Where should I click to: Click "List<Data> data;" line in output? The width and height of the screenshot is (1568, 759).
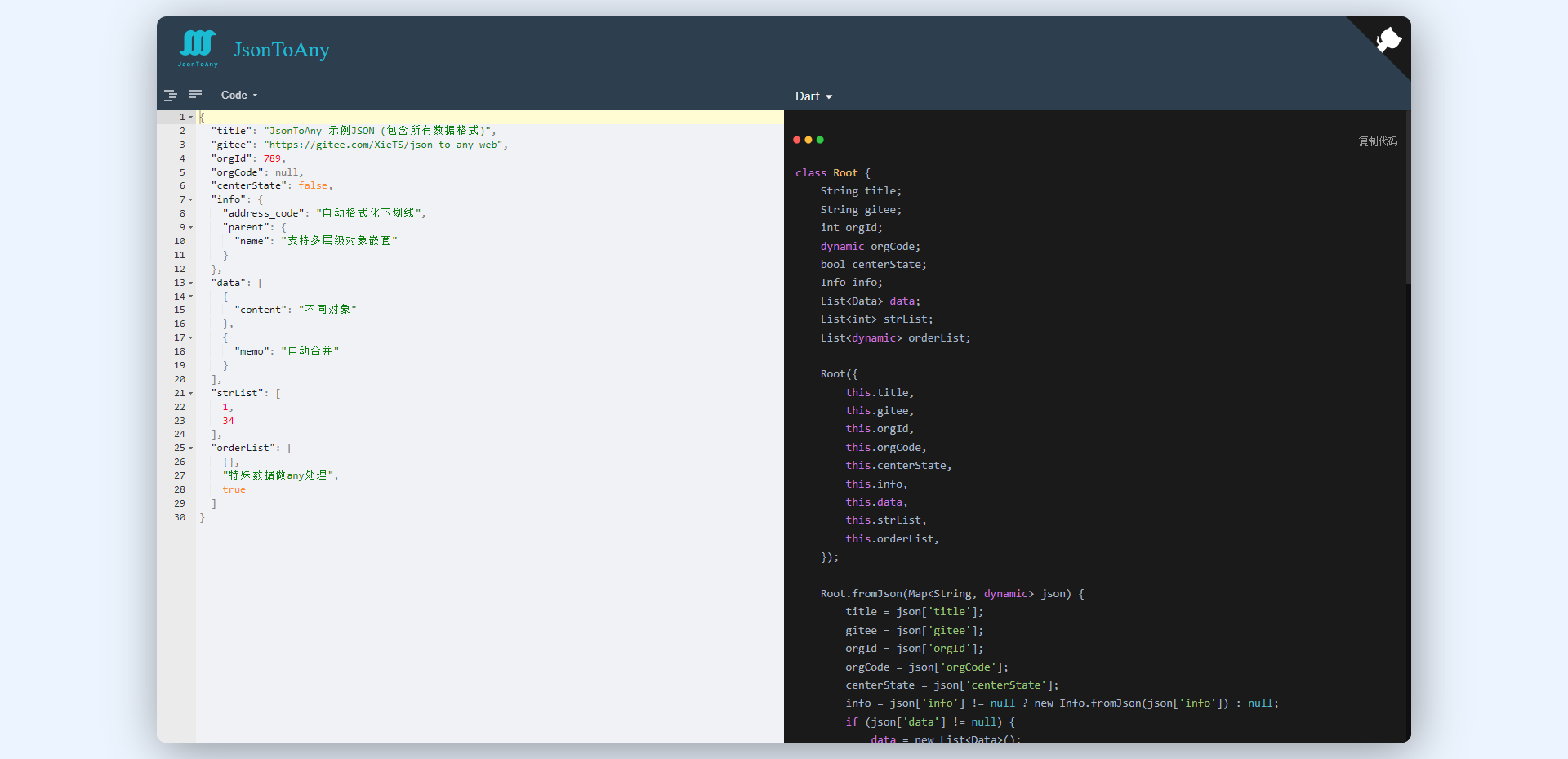871,301
